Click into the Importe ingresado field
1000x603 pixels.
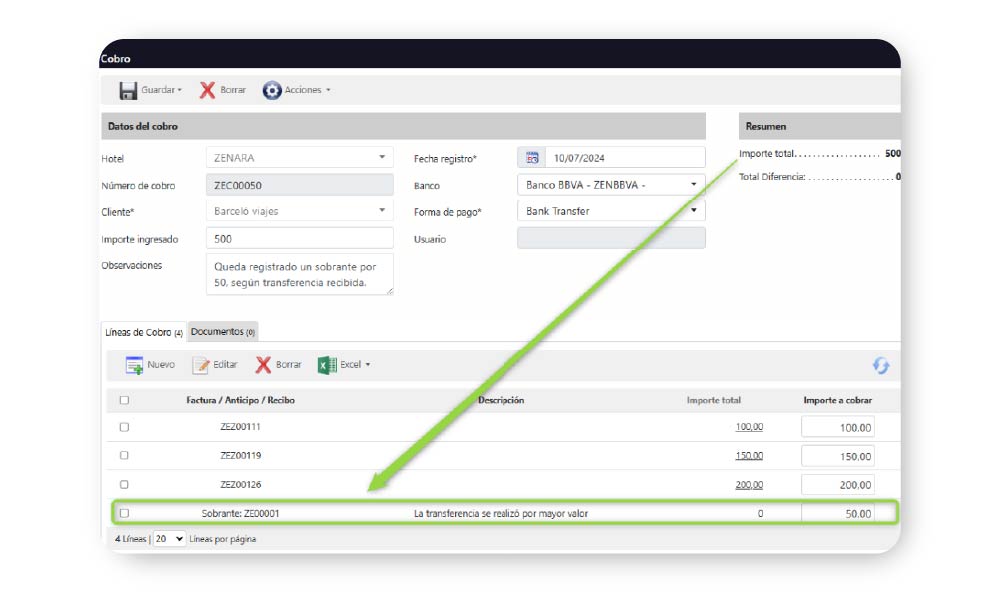(x=299, y=239)
